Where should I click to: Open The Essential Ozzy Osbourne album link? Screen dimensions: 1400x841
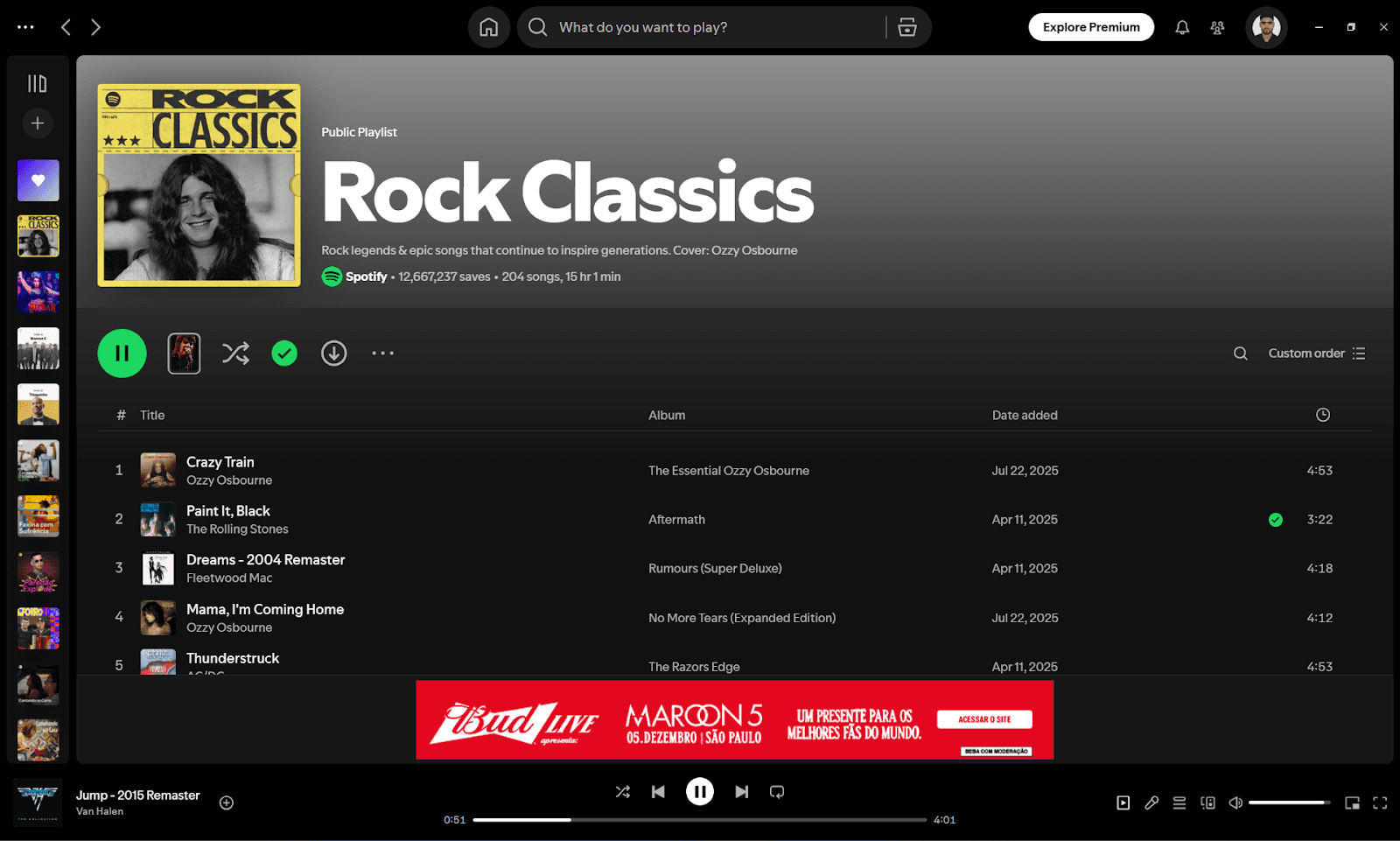click(x=729, y=471)
